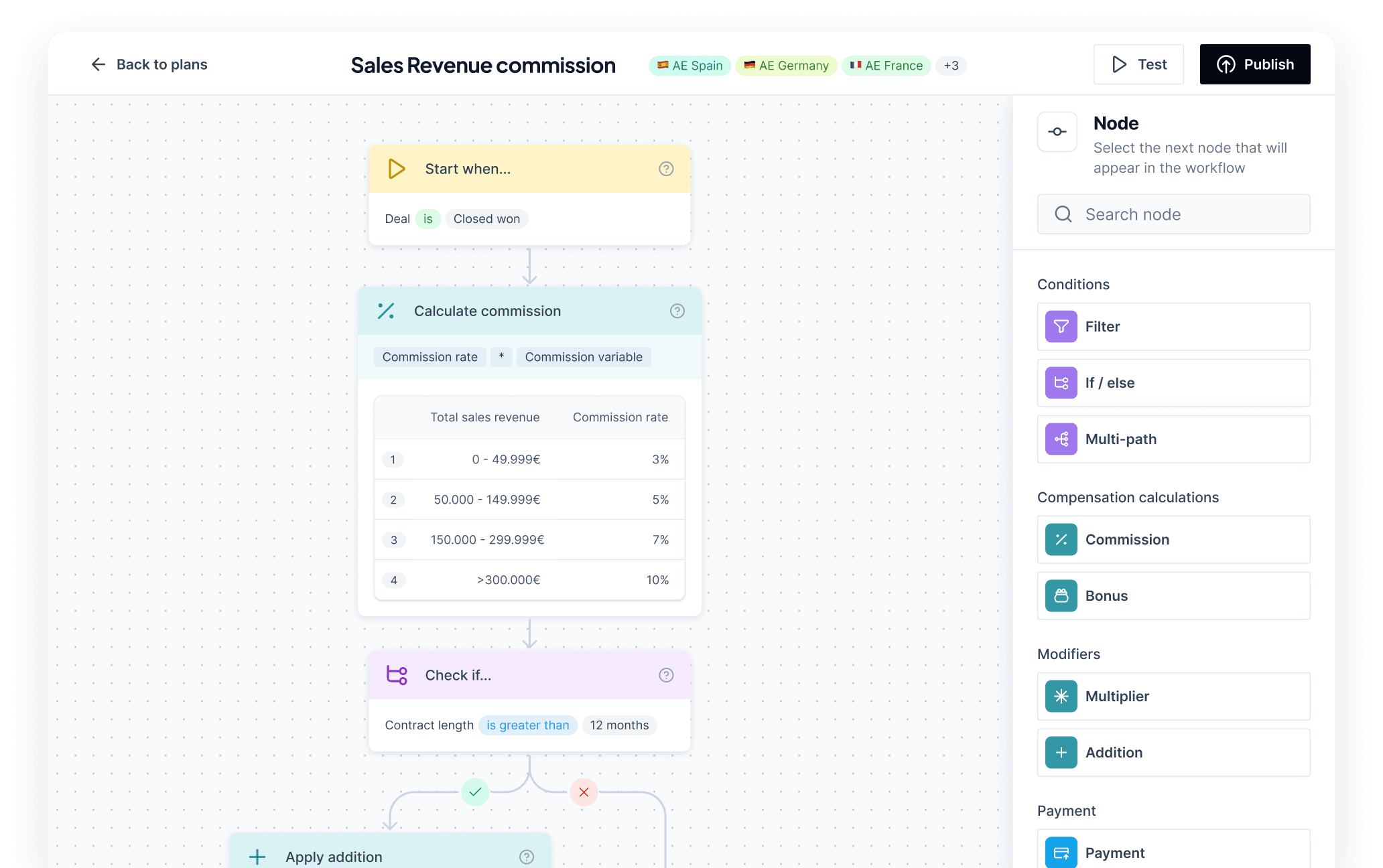Select the 'is' condition operator chip

pos(428,219)
